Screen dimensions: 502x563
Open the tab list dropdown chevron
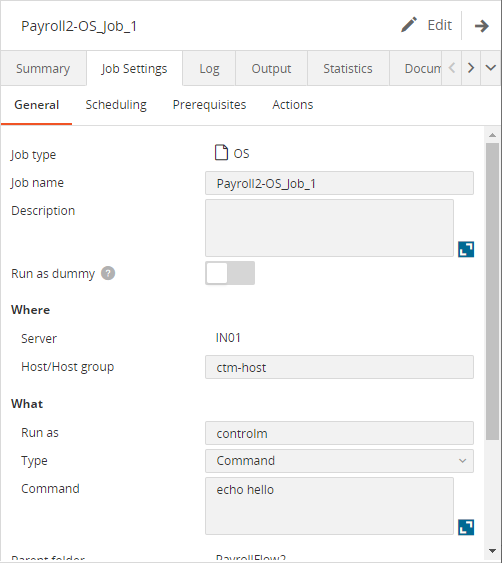(x=491, y=68)
